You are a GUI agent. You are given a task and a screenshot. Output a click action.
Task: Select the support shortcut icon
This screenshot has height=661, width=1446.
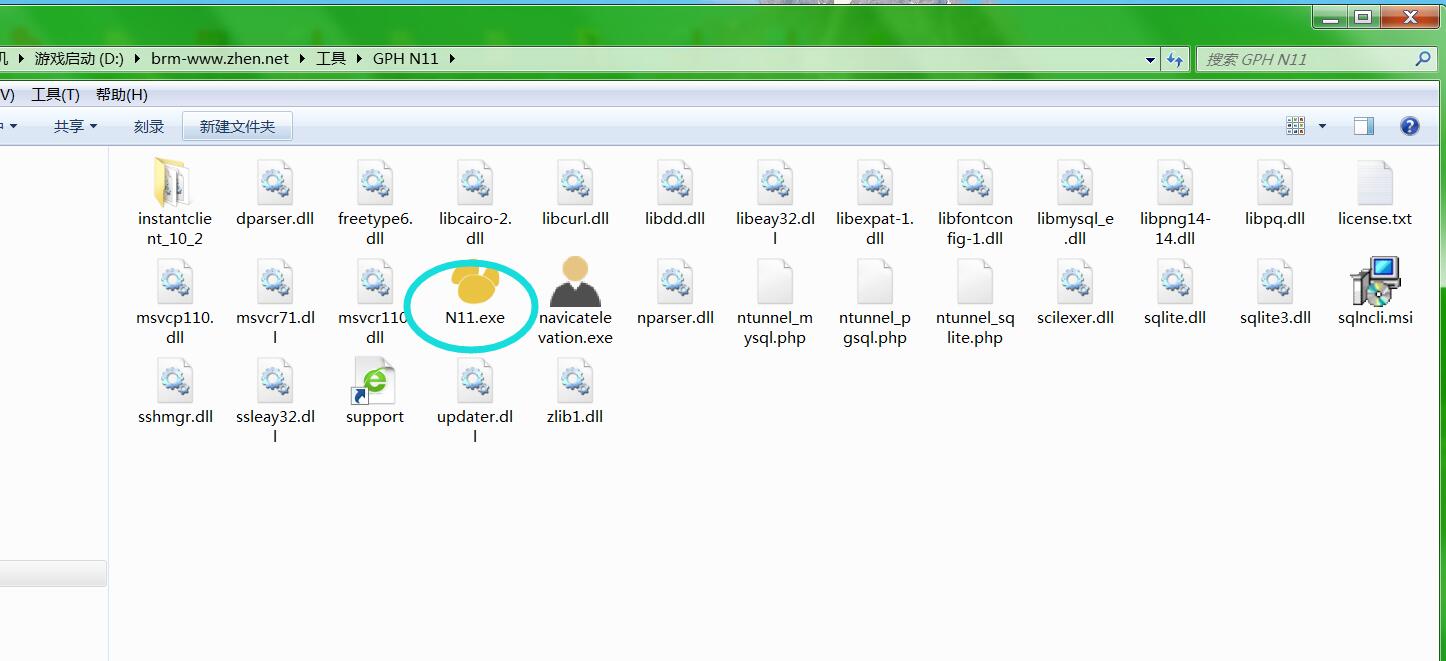point(375,382)
